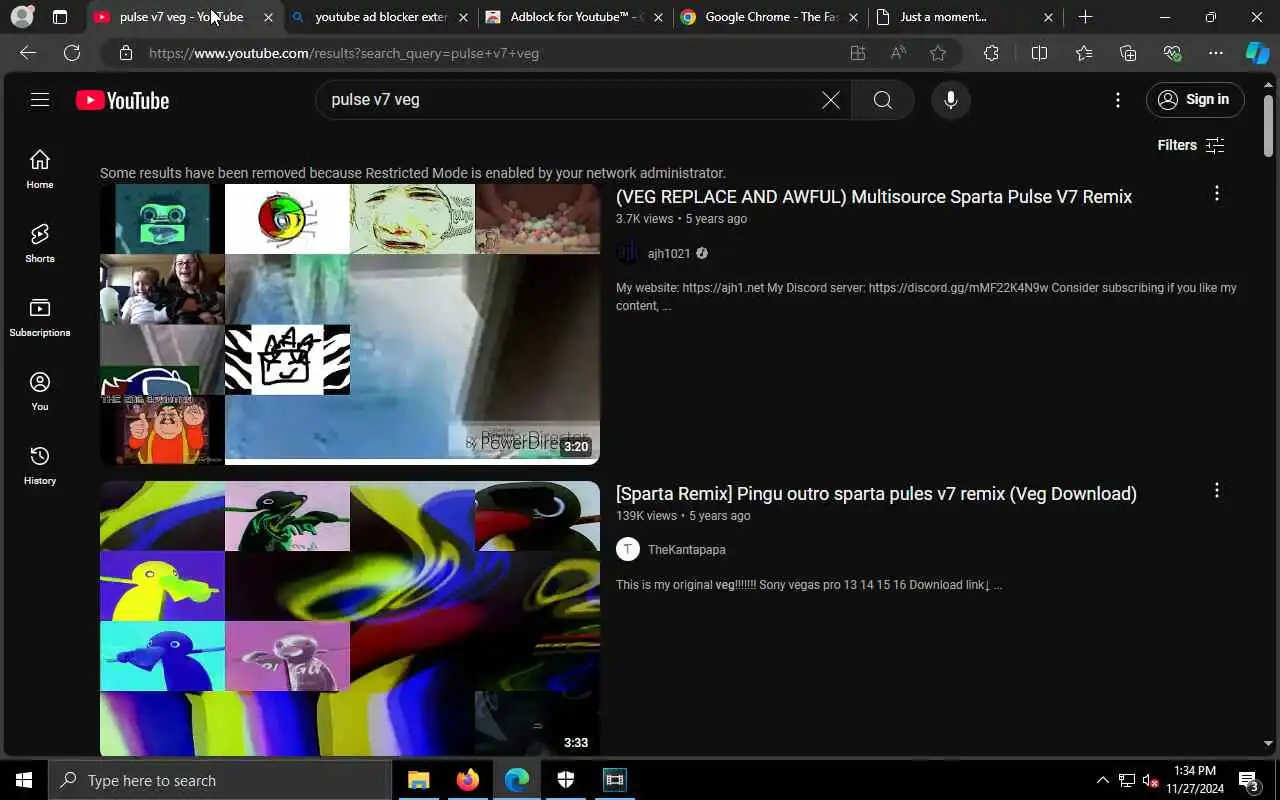1280x800 pixels.
Task: Click the muted volume tray icon
Action: [x=1150, y=780]
